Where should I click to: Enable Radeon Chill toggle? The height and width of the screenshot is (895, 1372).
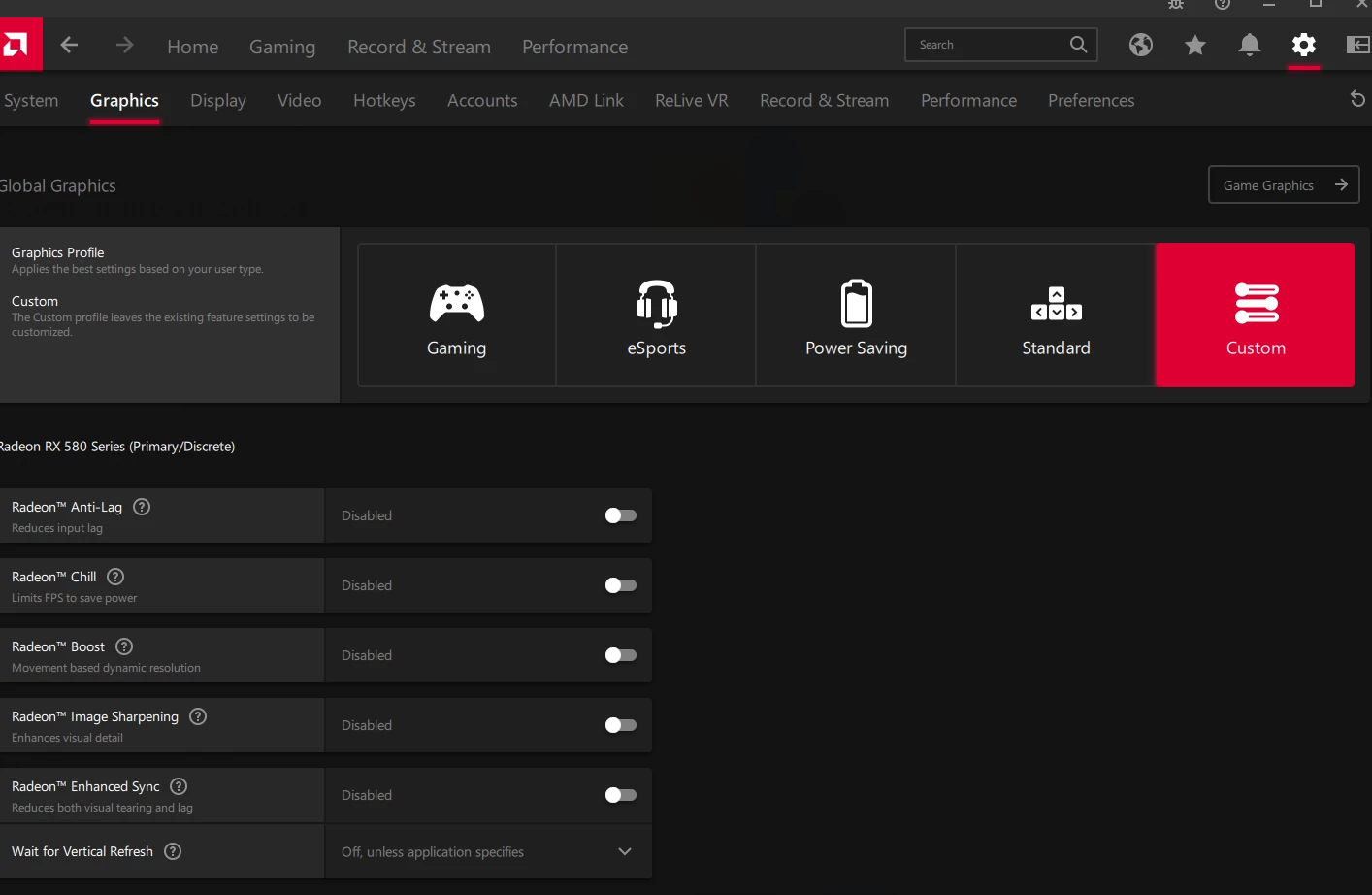click(621, 585)
